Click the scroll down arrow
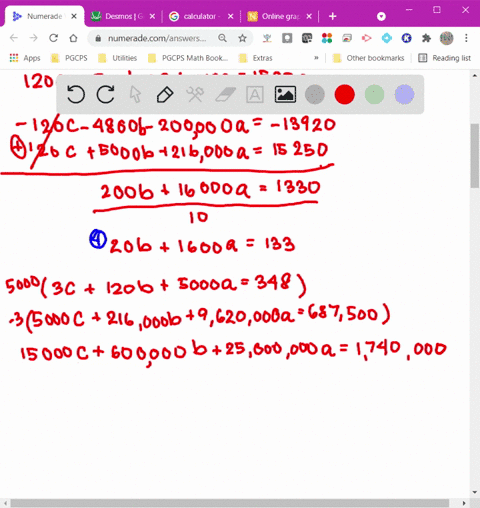480x508 pixels. pos(475,492)
